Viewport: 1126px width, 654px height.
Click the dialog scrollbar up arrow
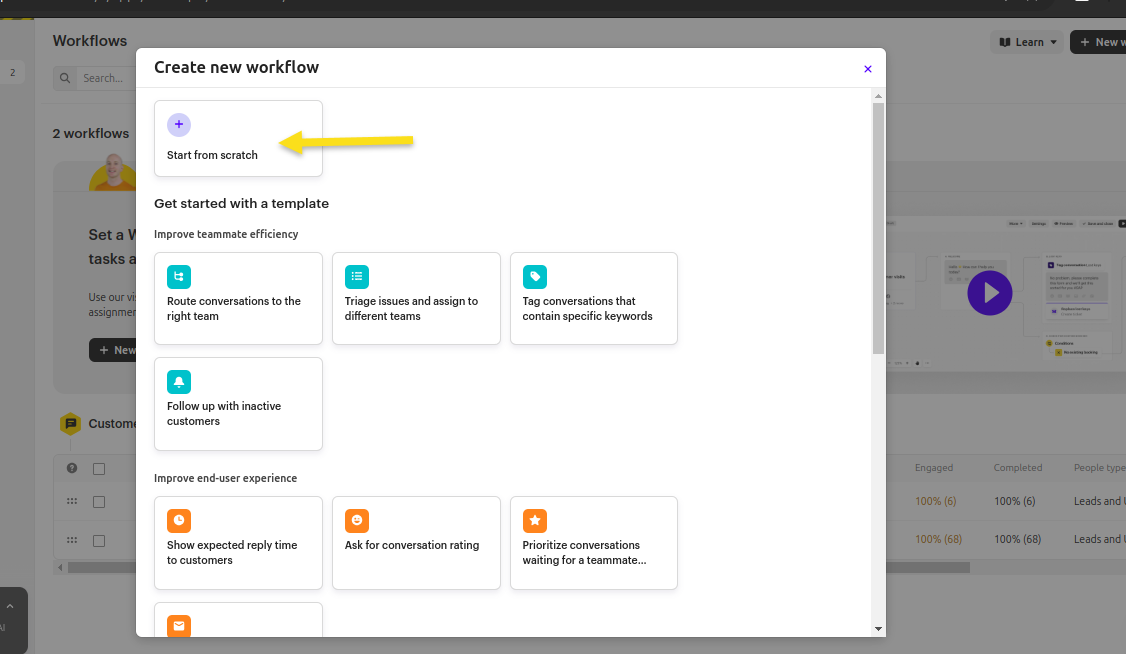(878, 96)
